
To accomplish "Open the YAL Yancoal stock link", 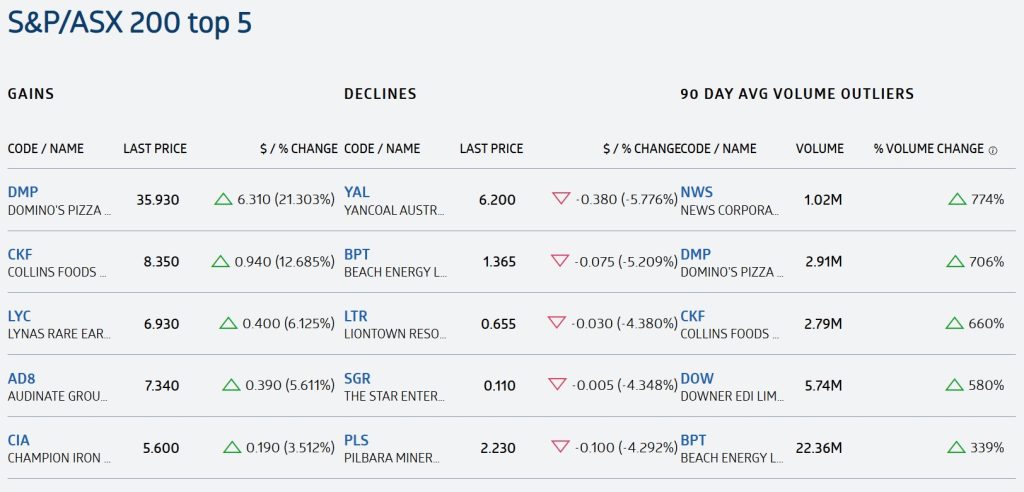I will (x=357, y=192).
